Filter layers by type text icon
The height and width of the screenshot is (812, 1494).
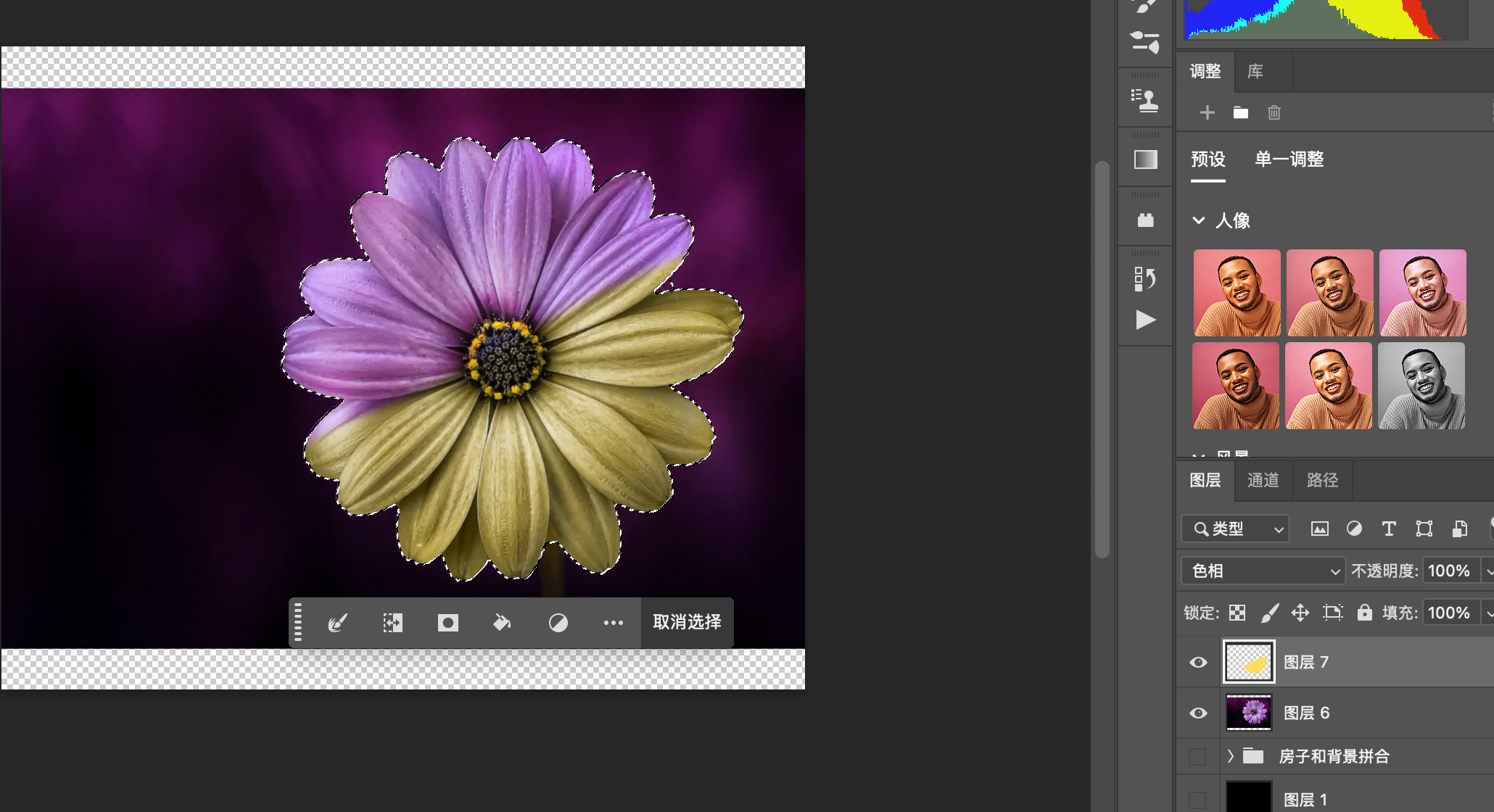point(1388,529)
